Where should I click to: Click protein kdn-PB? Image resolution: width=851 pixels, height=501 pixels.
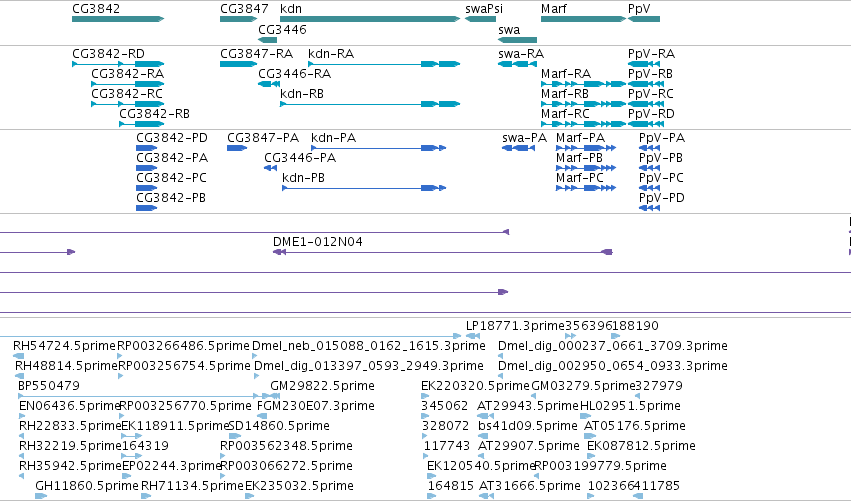coord(364,188)
